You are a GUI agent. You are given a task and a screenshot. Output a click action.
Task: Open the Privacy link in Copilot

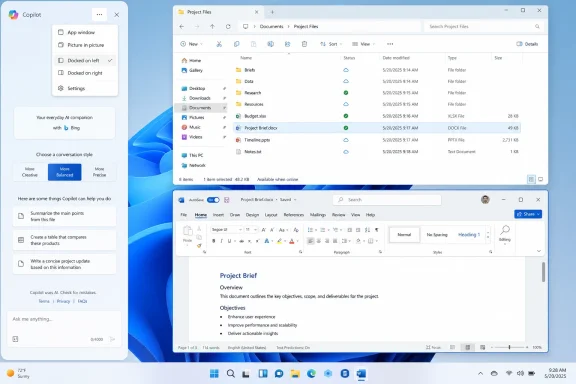(63, 301)
